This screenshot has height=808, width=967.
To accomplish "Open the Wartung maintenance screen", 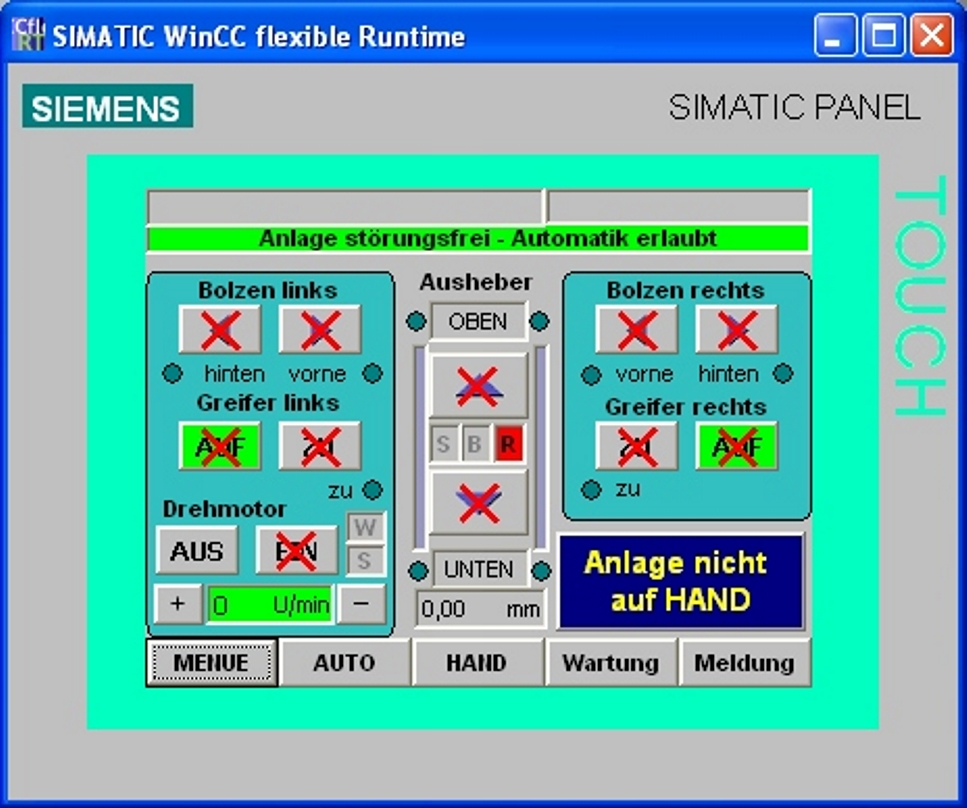I will tap(611, 663).
